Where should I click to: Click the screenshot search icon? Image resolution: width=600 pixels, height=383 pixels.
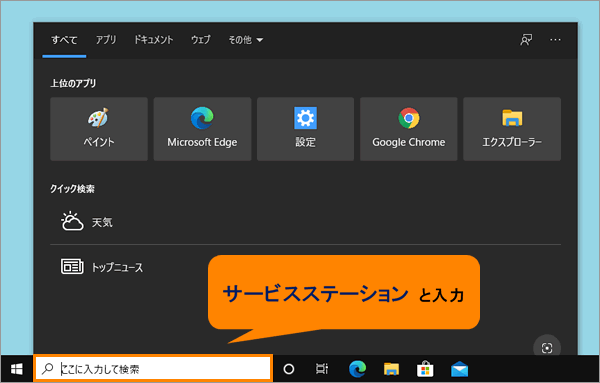[x=547, y=348]
